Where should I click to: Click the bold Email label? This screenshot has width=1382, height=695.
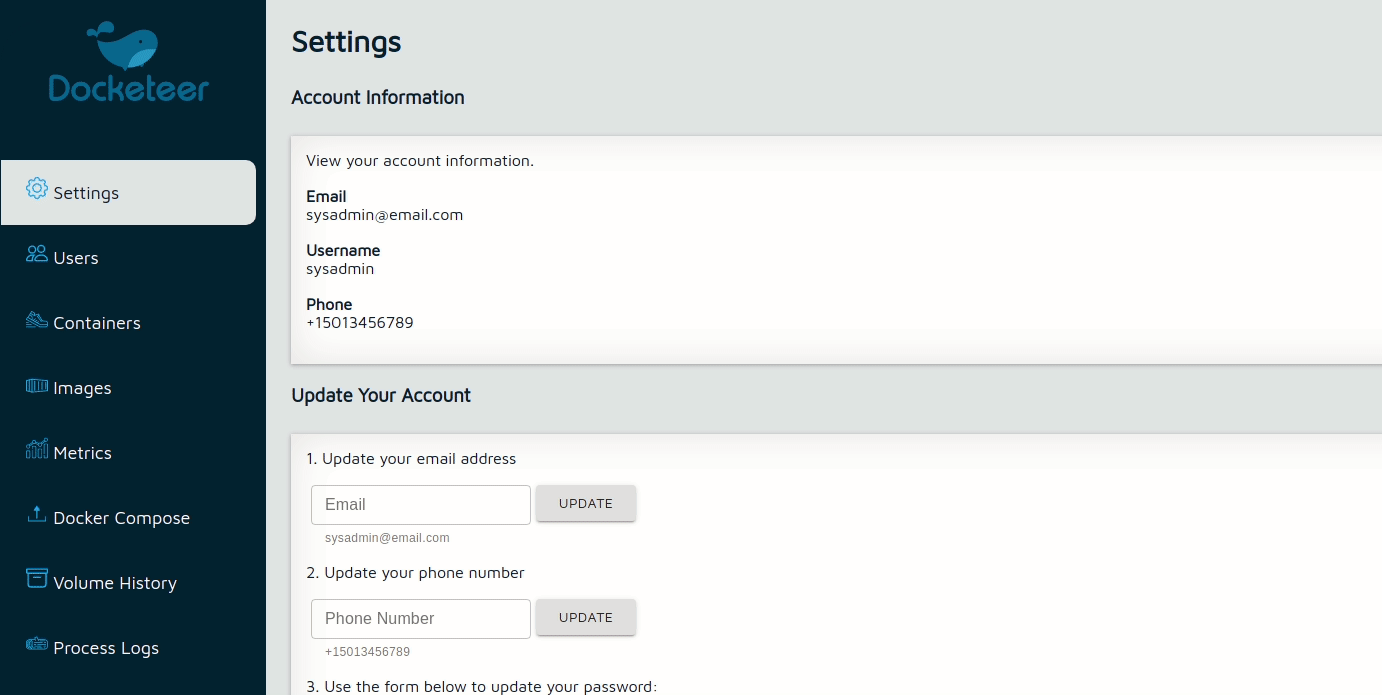326,197
